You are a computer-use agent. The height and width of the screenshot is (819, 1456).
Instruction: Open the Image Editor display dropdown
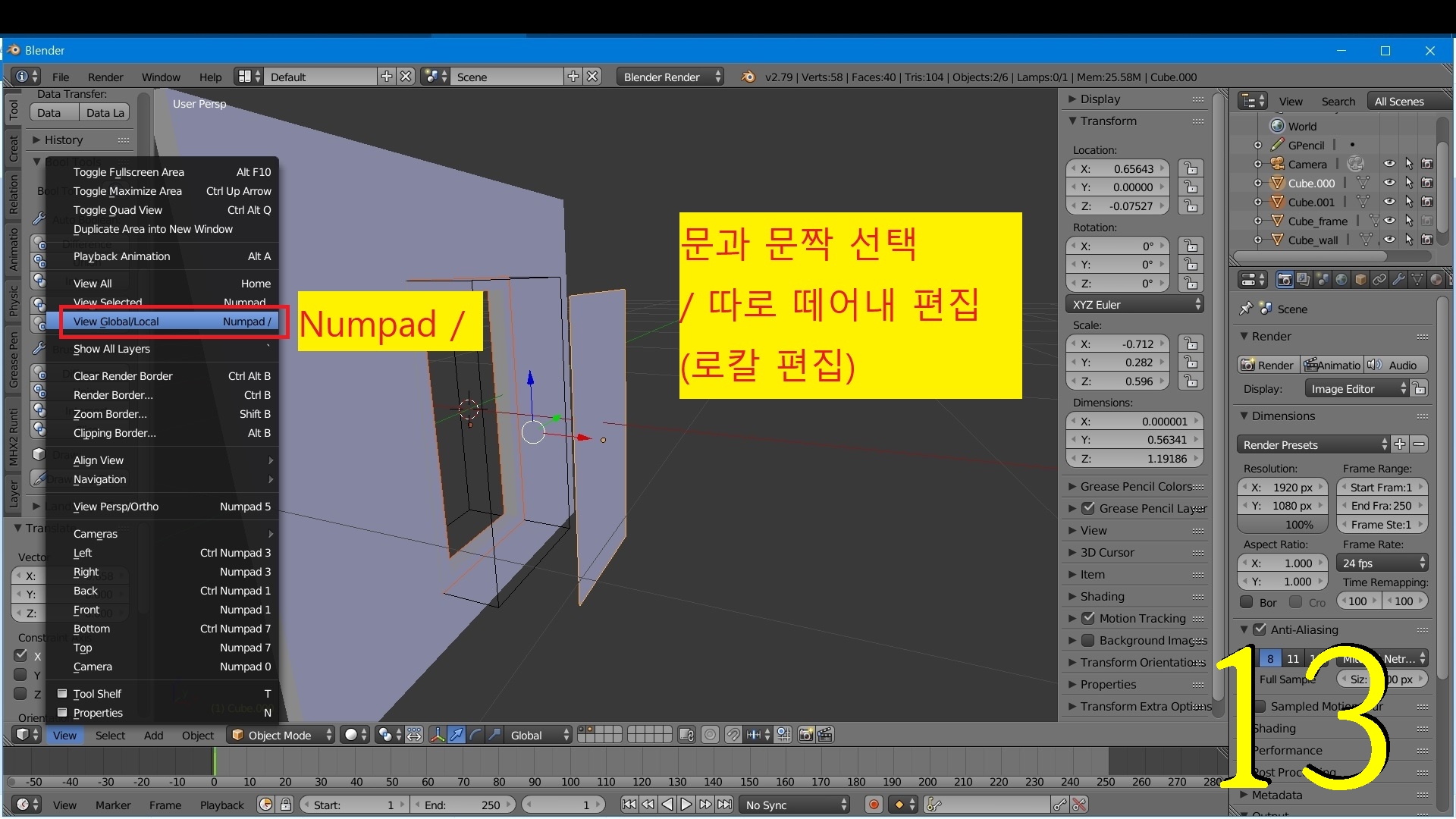click(1357, 388)
